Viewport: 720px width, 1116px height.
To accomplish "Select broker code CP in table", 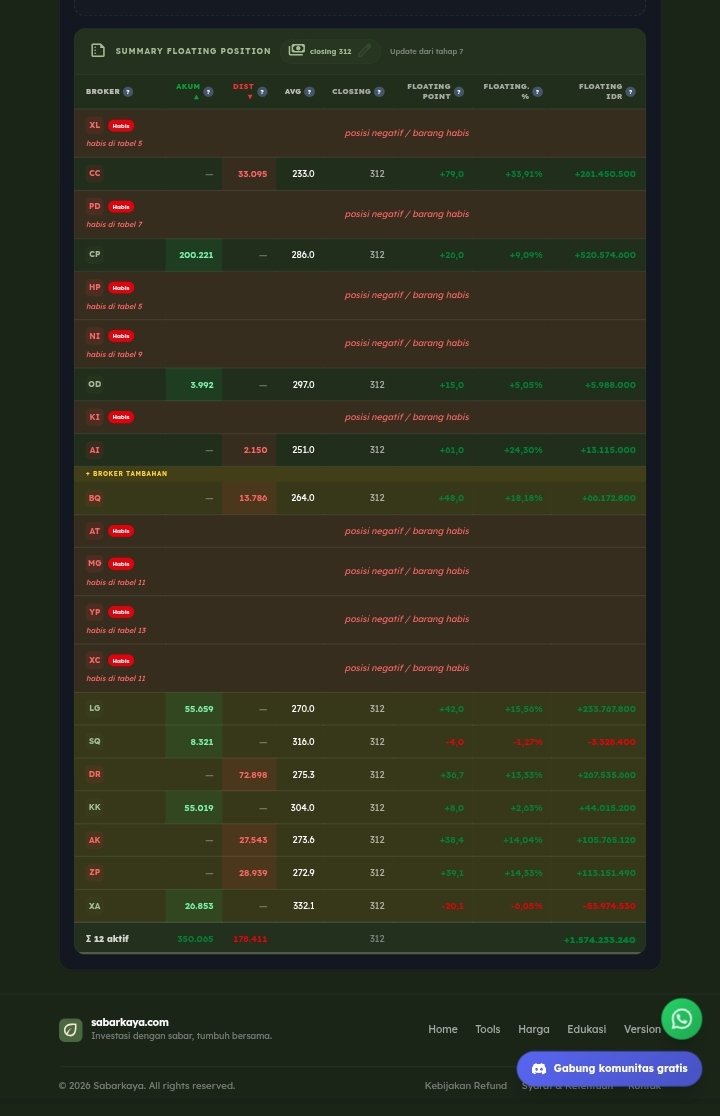I will (x=95, y=254).
